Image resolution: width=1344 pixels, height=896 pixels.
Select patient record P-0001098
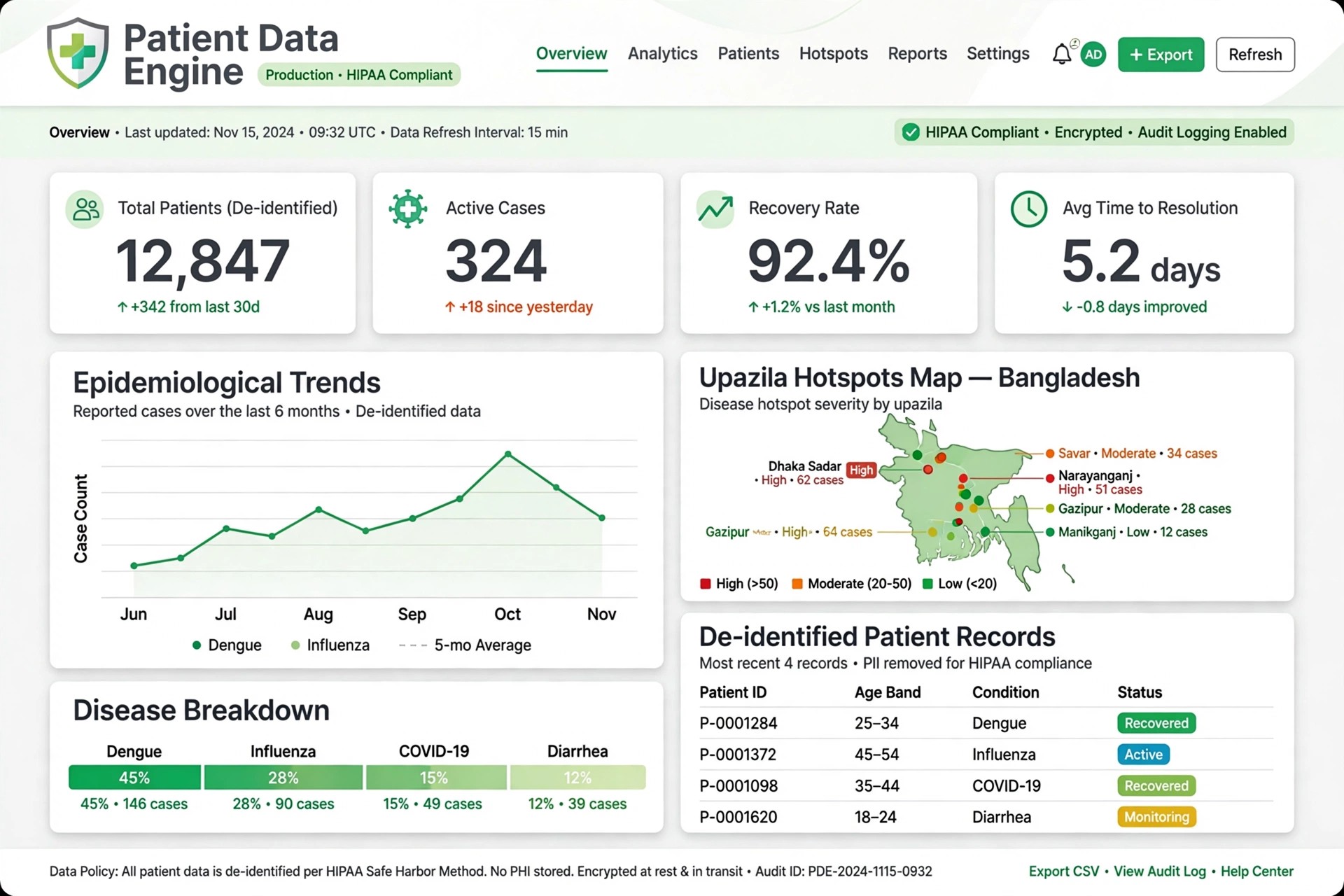pyautogui.click(x=986, y=785)
